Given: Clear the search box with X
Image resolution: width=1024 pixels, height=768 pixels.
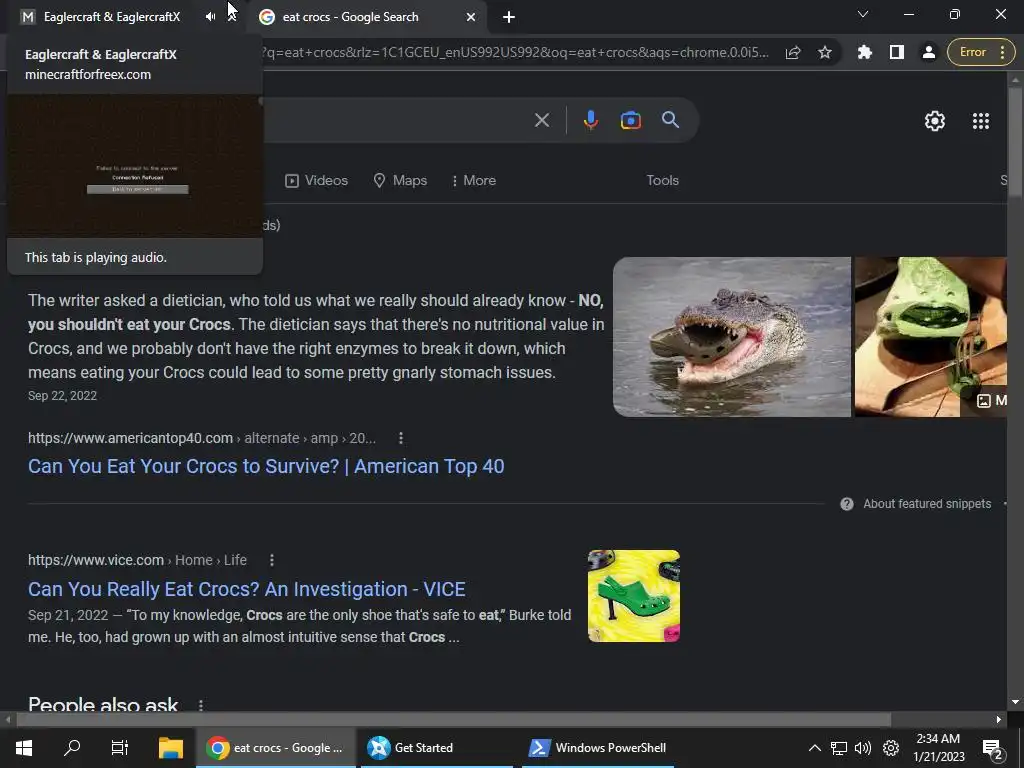Looking at the screenshot, I should pyautogui.click(x=541, y=120).
